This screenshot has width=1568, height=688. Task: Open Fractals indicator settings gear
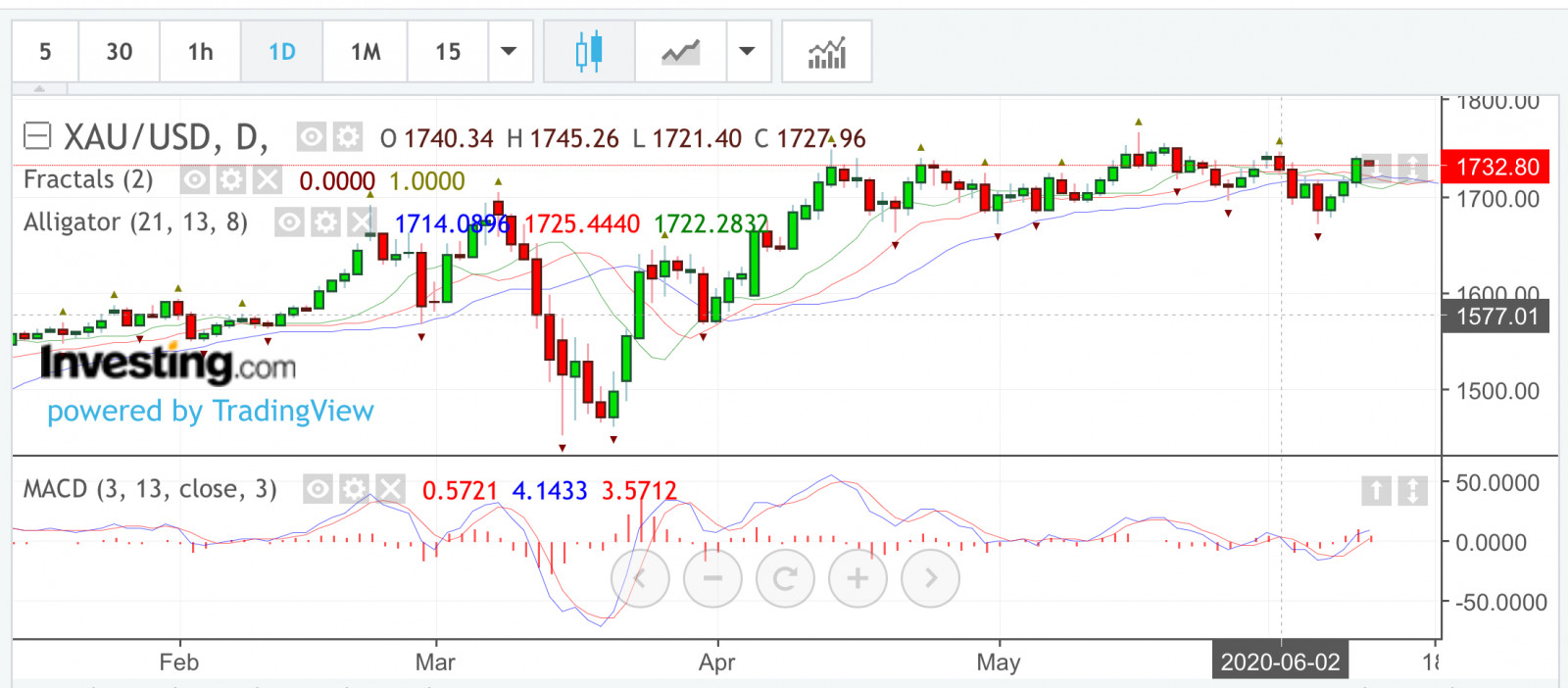[231, 180]
